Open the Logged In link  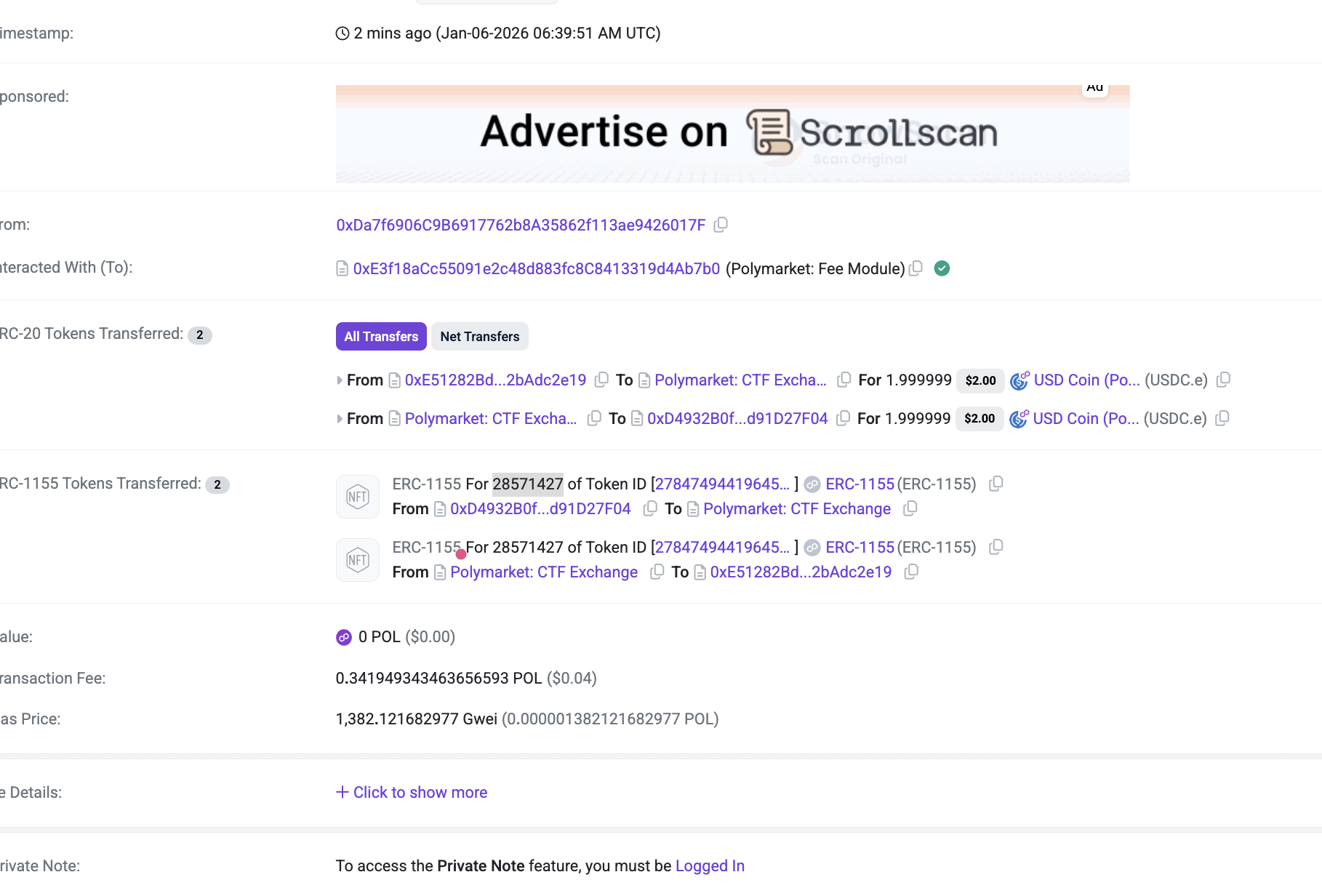click(710, 865)
